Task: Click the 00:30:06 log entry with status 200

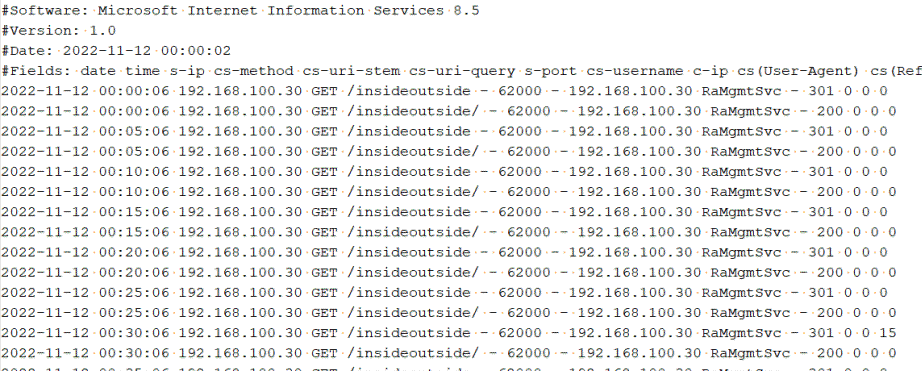Action: point(448,353)
